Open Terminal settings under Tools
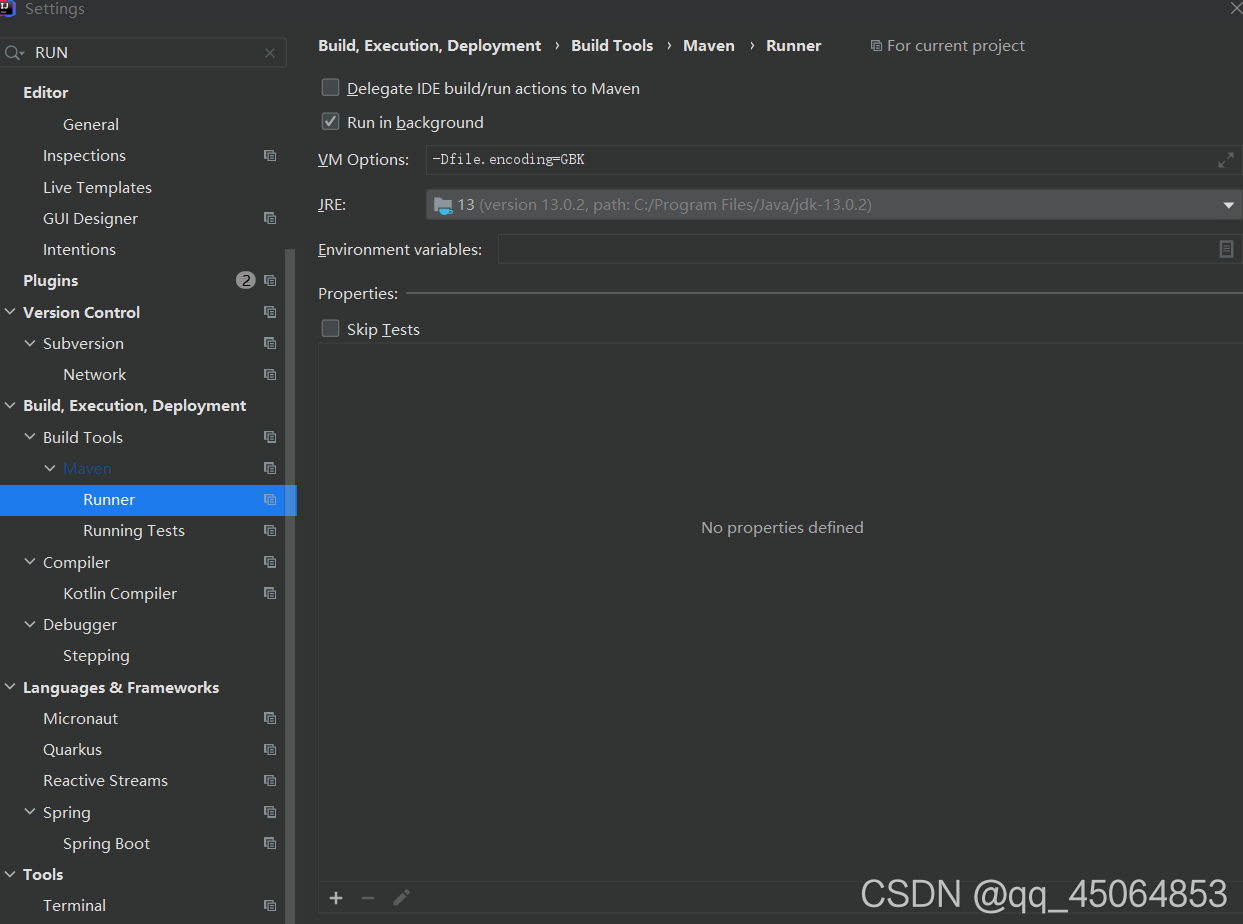1243x924 pixels. (x=74, y=905)
